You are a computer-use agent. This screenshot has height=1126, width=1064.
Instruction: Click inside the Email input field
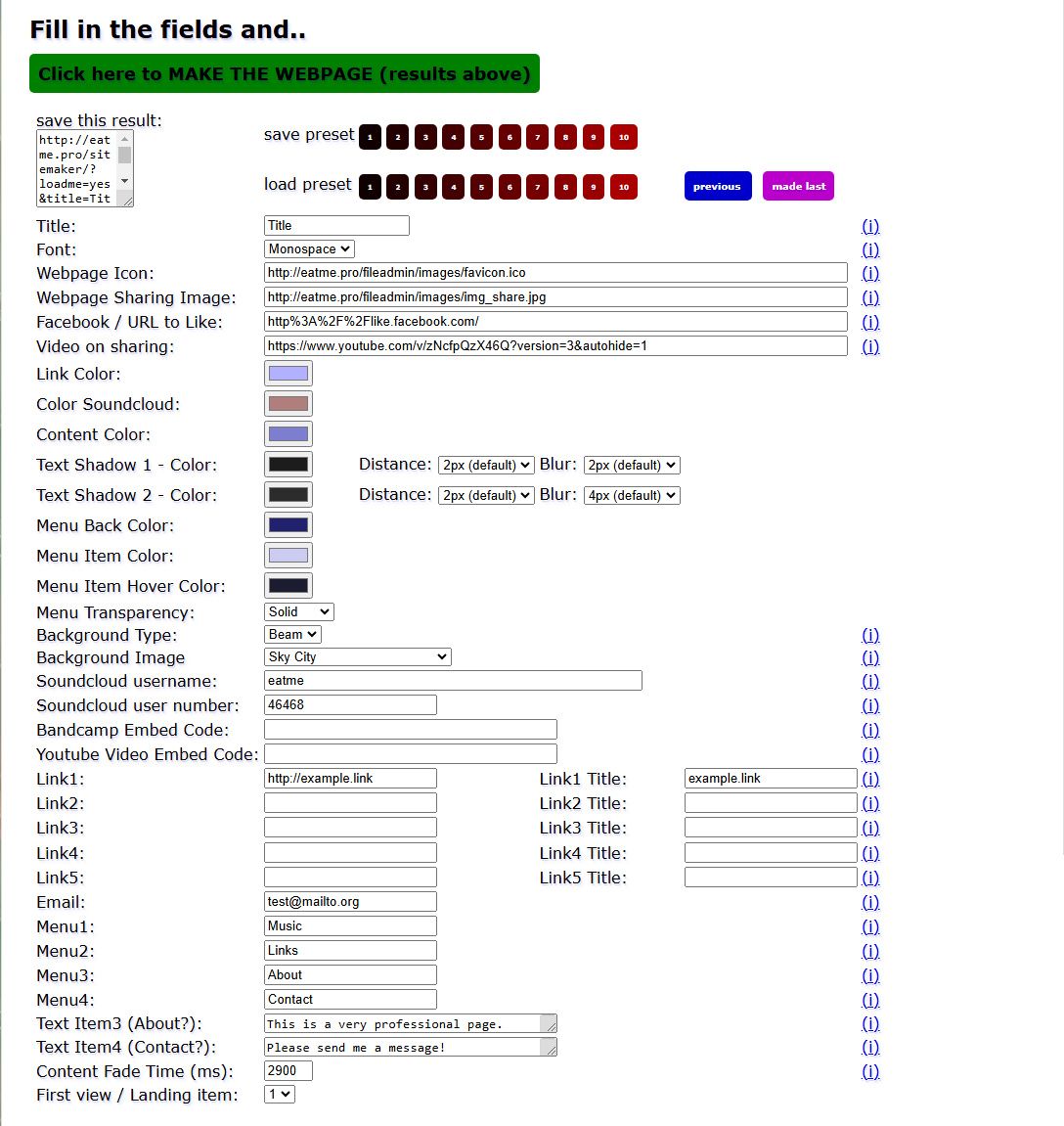tap(349, 900)
